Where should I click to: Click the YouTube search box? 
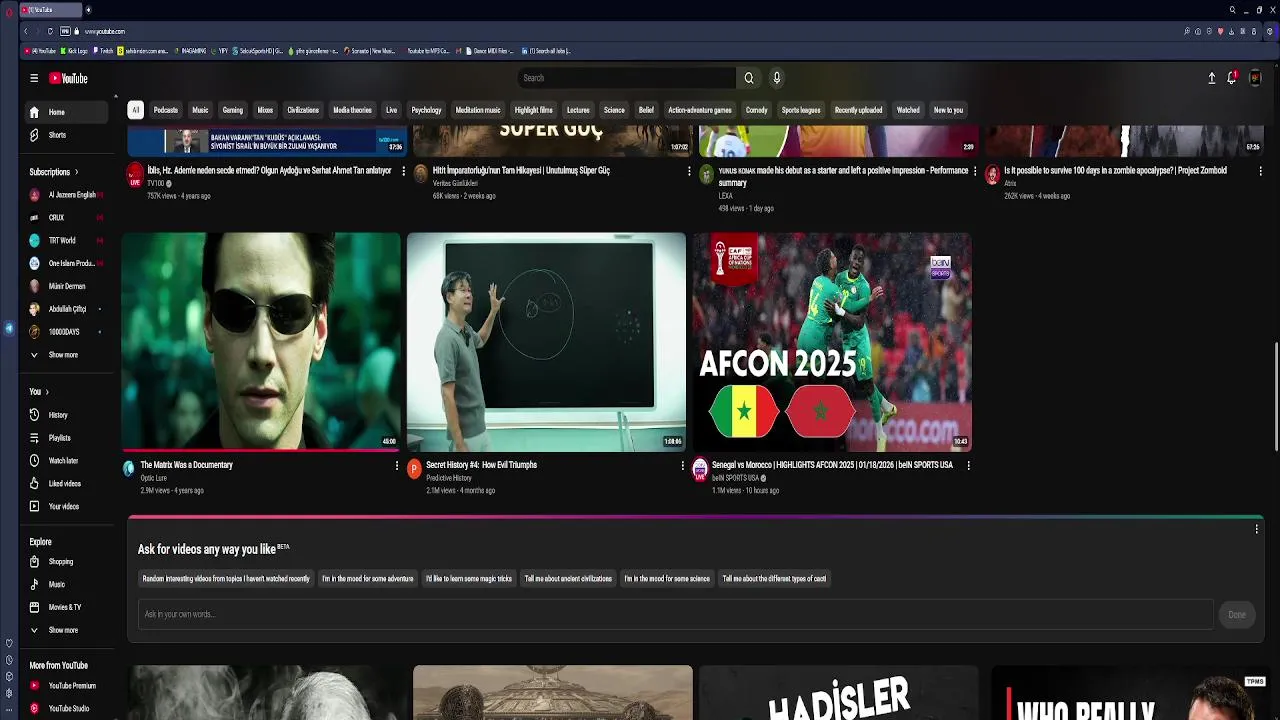pos(627,78)
